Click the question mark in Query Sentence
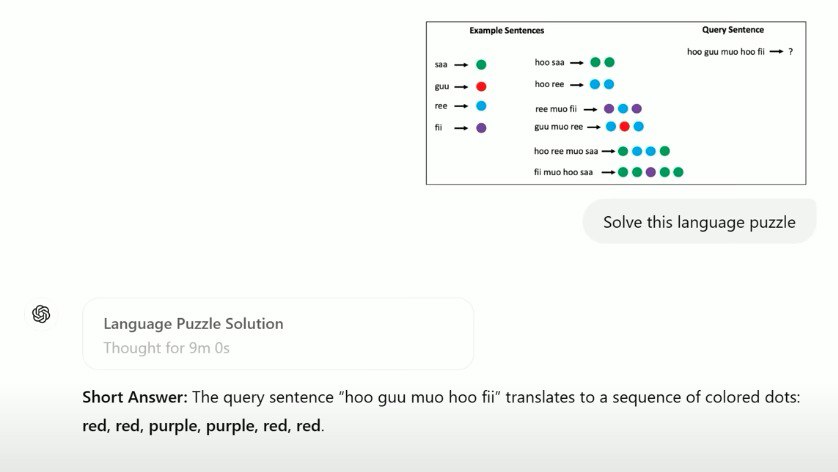This screenshot has height=472, width=838. point(791,51)
